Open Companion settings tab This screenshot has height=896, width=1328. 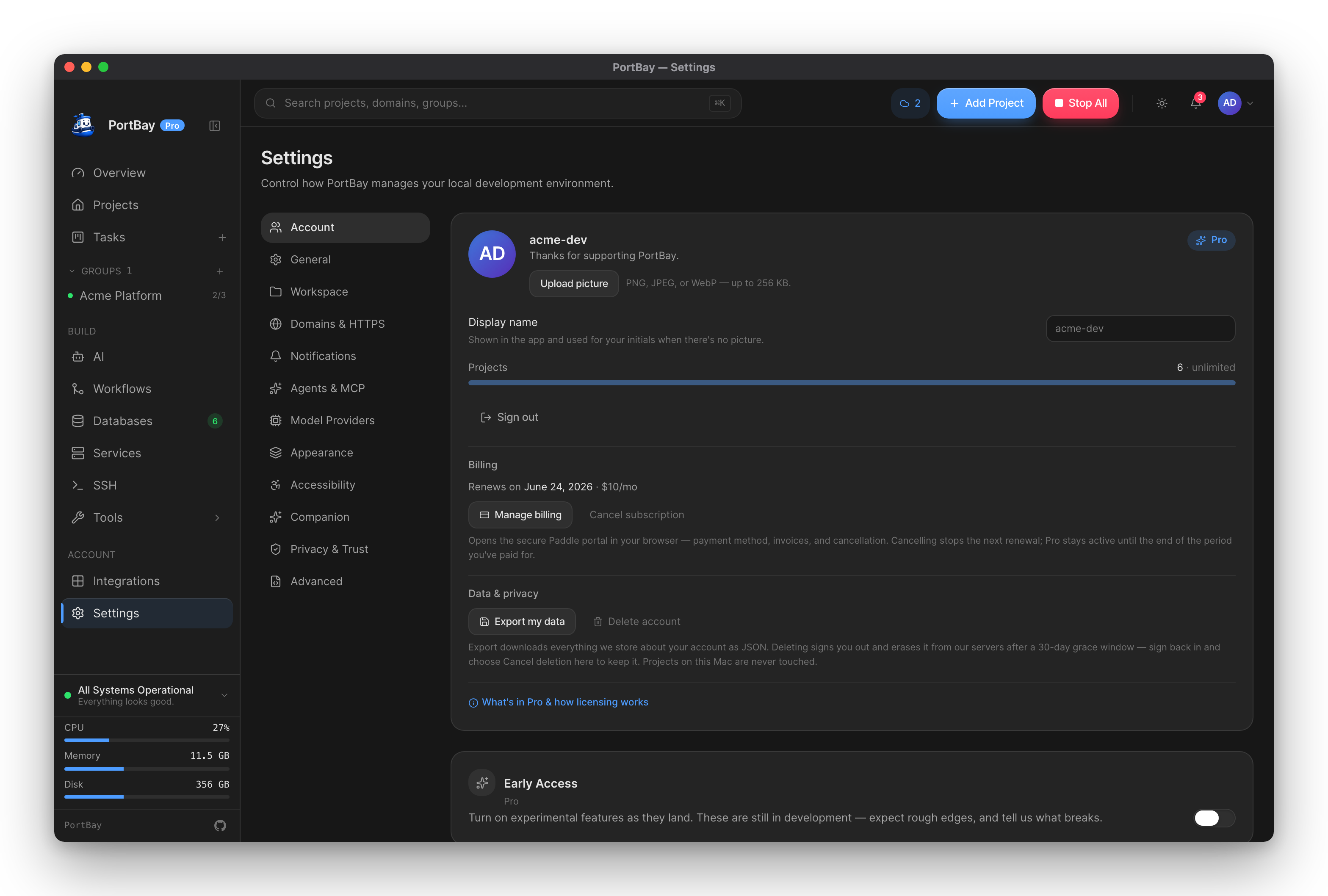345,517
